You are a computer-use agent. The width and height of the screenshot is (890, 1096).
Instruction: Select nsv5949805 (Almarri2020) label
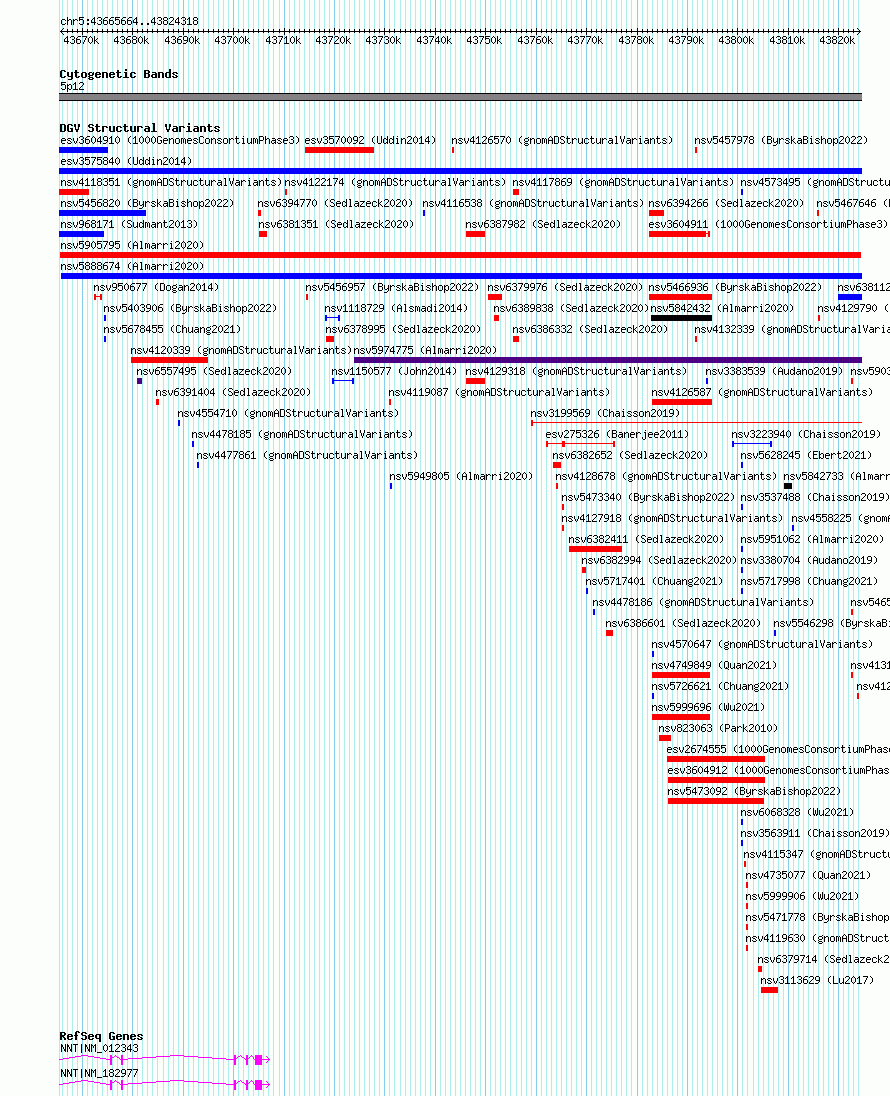[x=461, y=475]
